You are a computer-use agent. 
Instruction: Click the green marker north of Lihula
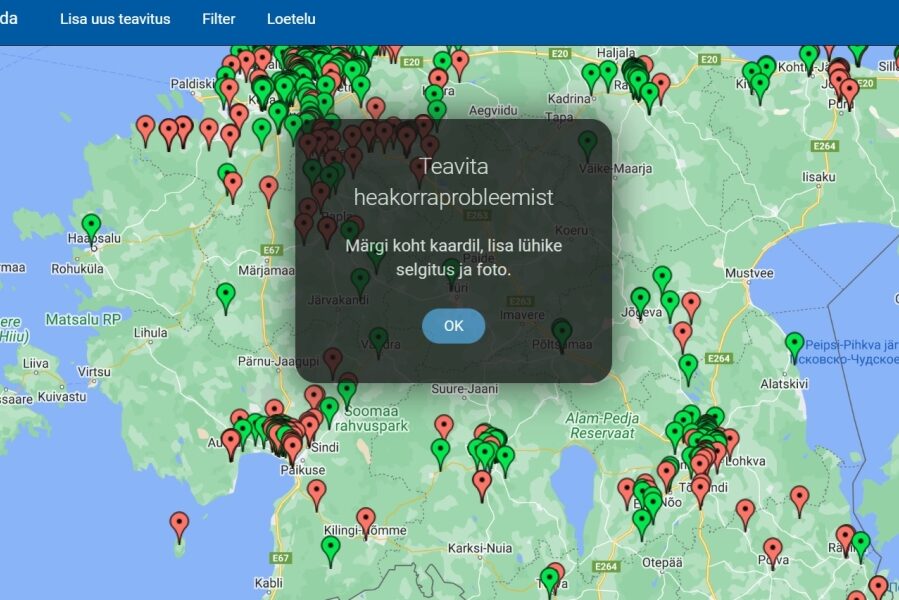[x=226, y=295]
